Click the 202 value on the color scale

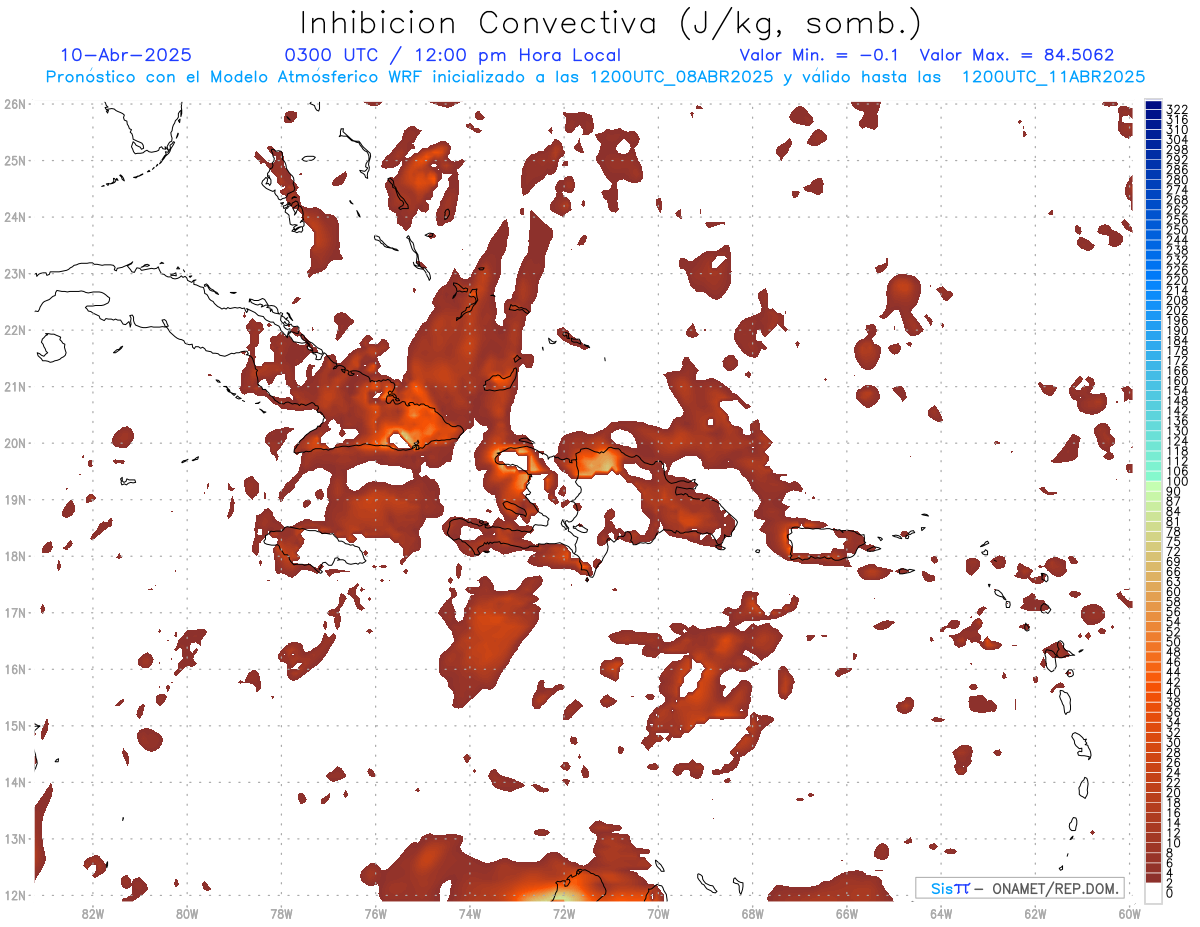coord(1176,310)
